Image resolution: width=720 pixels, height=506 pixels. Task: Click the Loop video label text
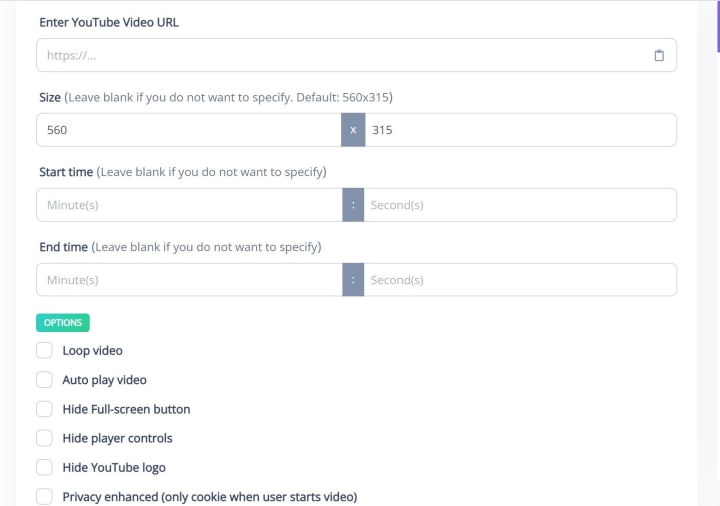(x=92, y=351)
